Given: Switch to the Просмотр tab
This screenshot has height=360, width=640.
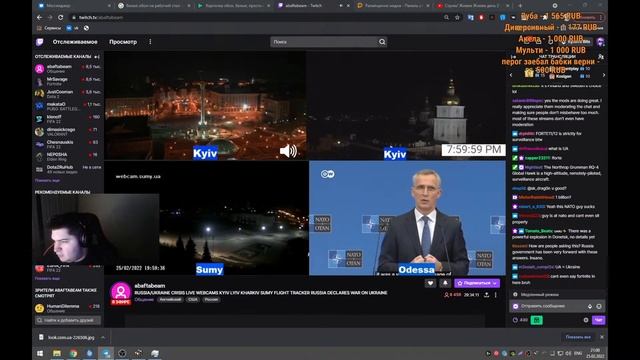Looking at the screenshot, I should click(x=123, y=42).
